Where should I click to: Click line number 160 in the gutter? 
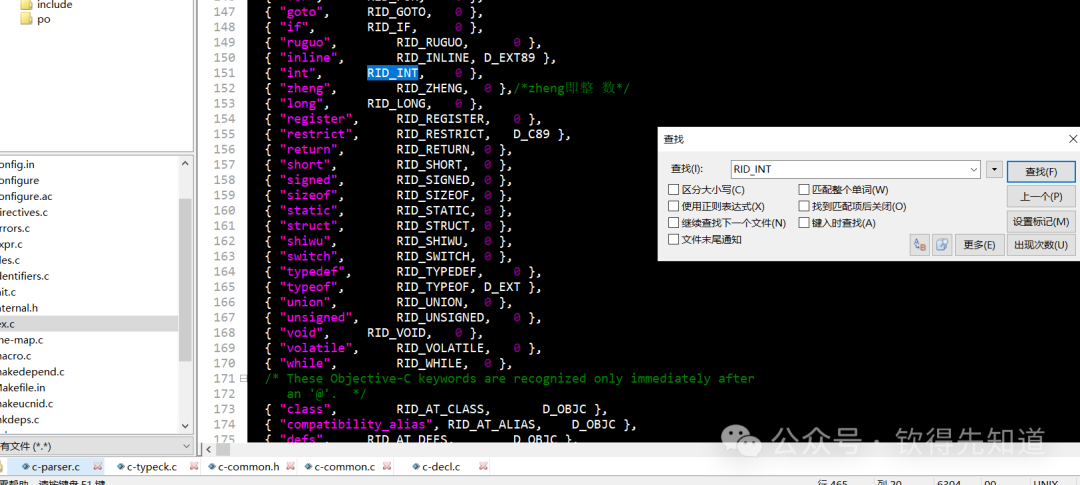coord(224,210)
